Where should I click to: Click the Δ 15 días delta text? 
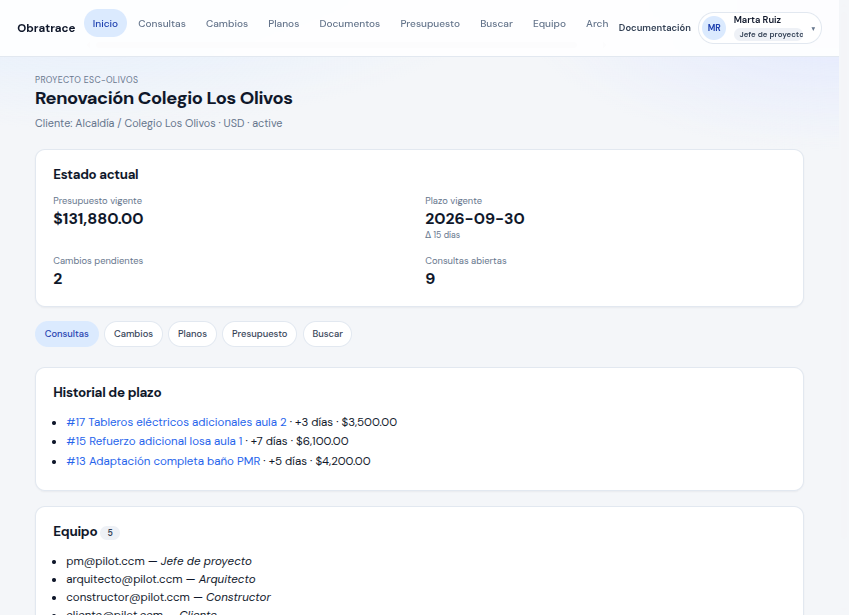[x=442, y=235]
